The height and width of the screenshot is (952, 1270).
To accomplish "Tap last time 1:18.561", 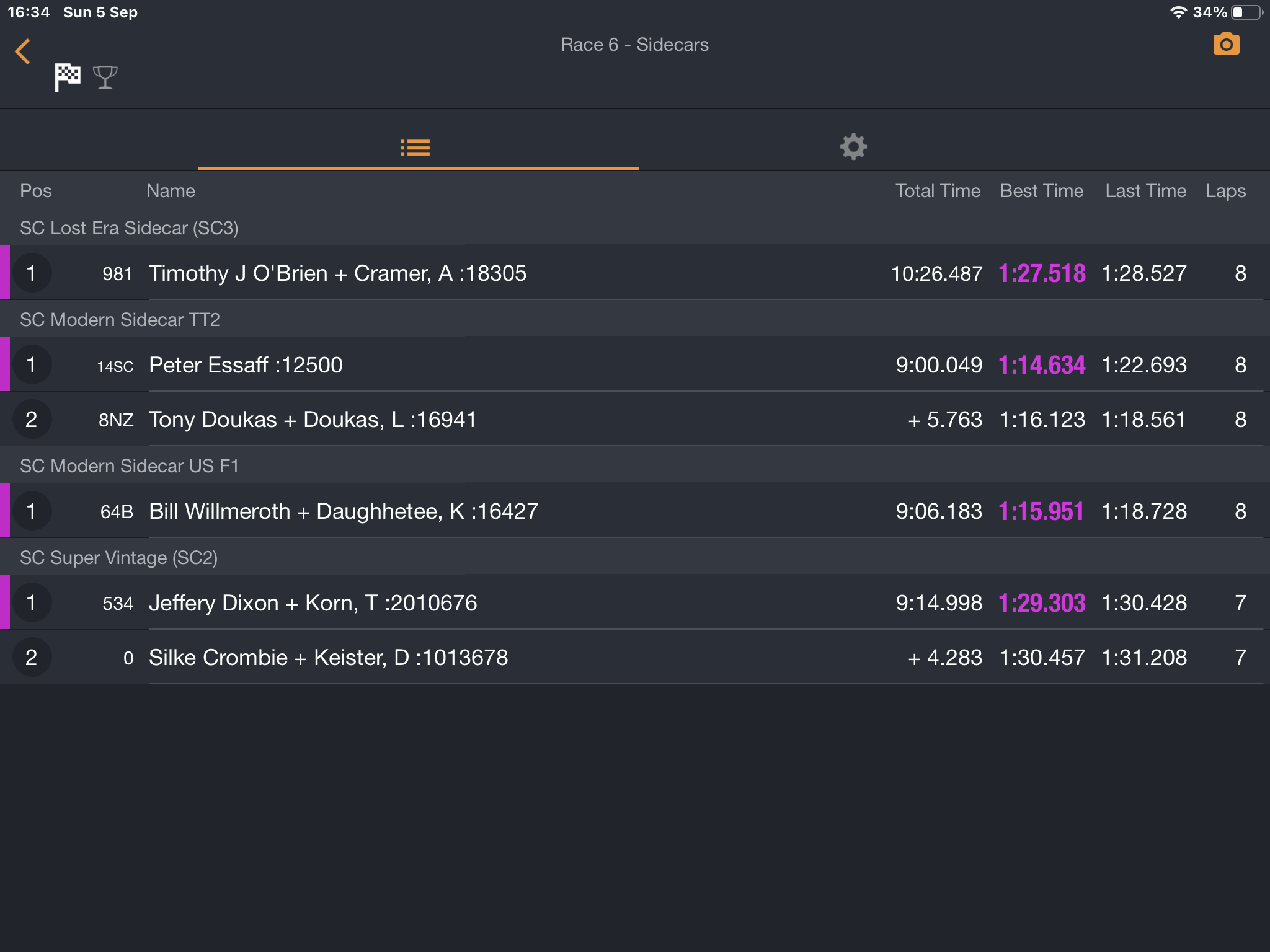I will (1144, 420).
